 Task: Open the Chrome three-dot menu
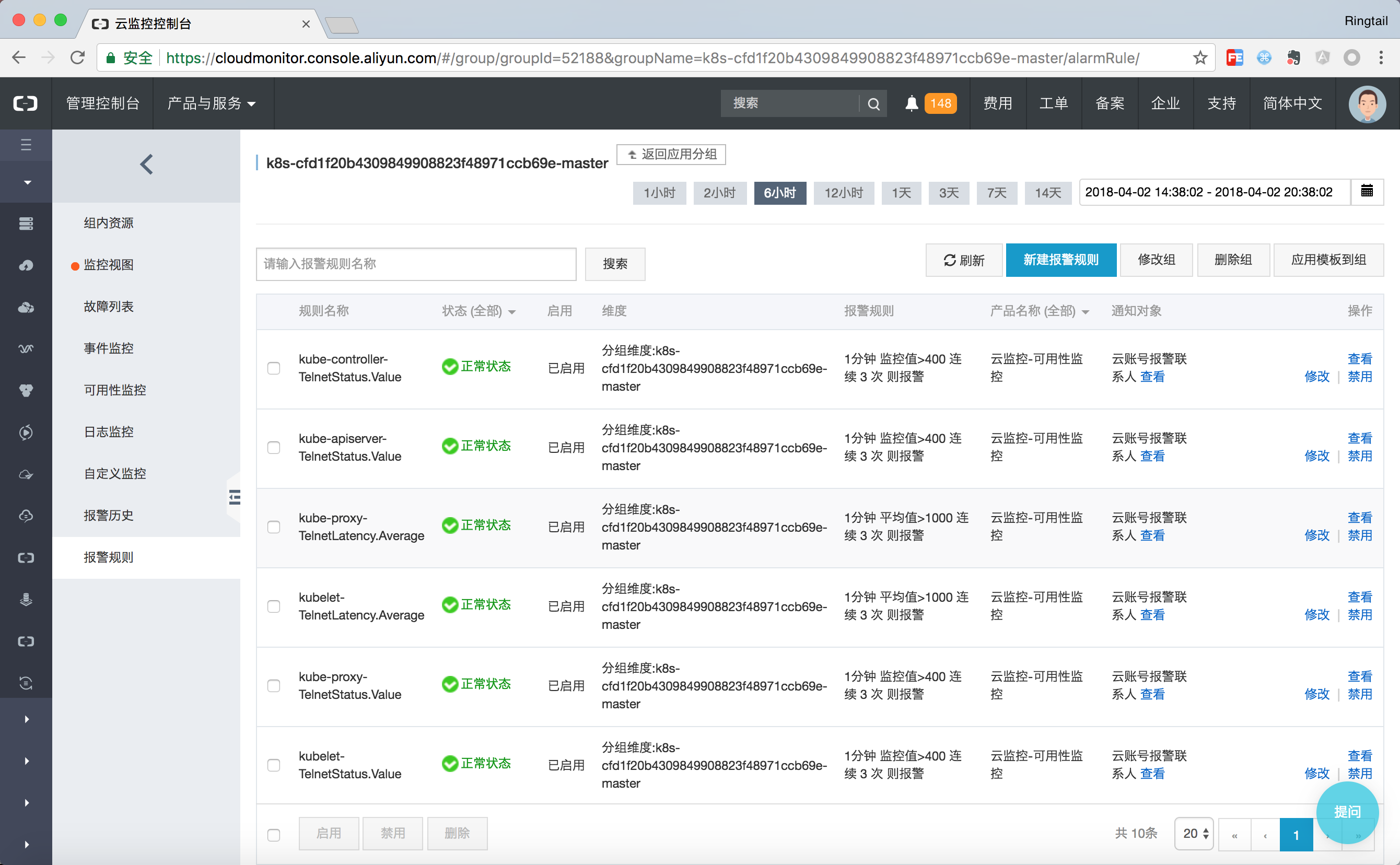[1381, 57]
